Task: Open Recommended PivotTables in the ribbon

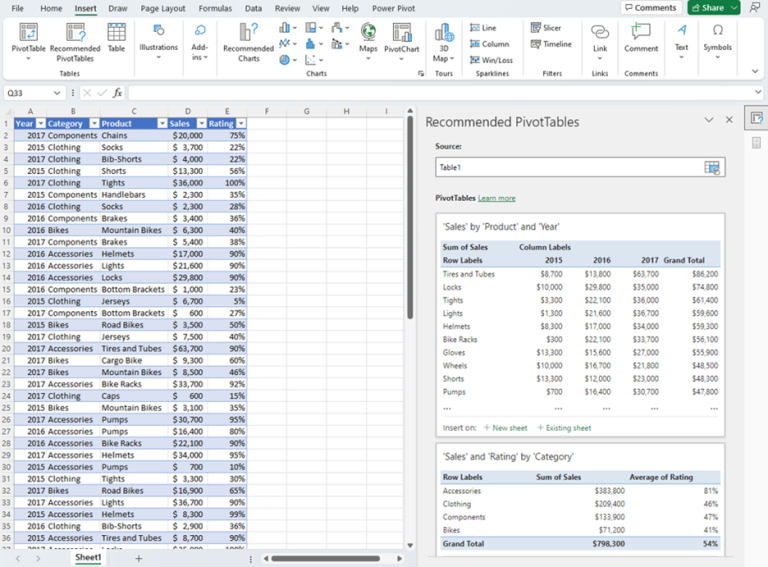Action: click(x=75, y=43)
